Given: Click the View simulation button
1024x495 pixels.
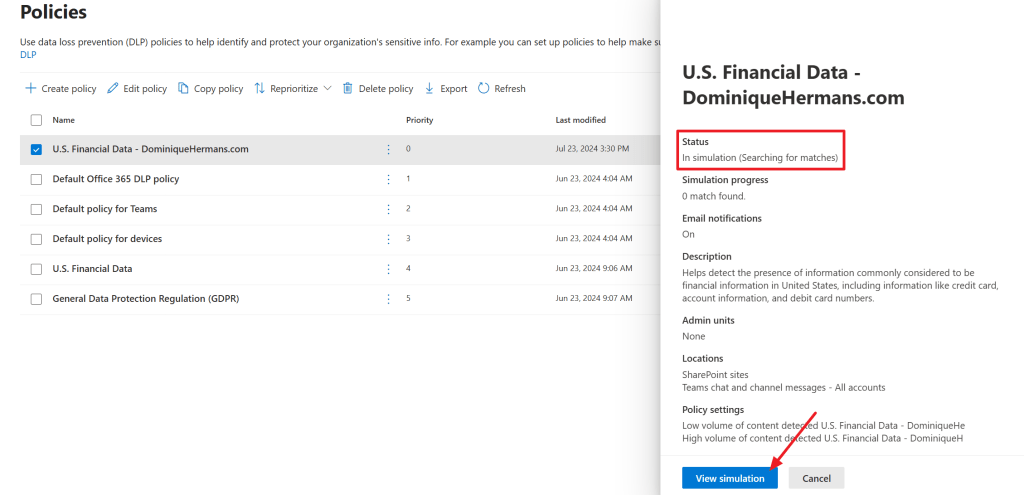Looking at the screenshot, I should tap(730, 478).
